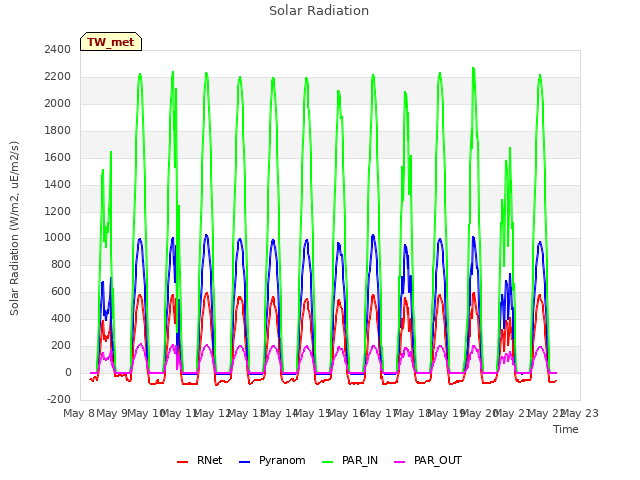Click the 800 y-axis tick label
Image resolution: width=640 pixels, height=480 pixels.
[61, 264]
